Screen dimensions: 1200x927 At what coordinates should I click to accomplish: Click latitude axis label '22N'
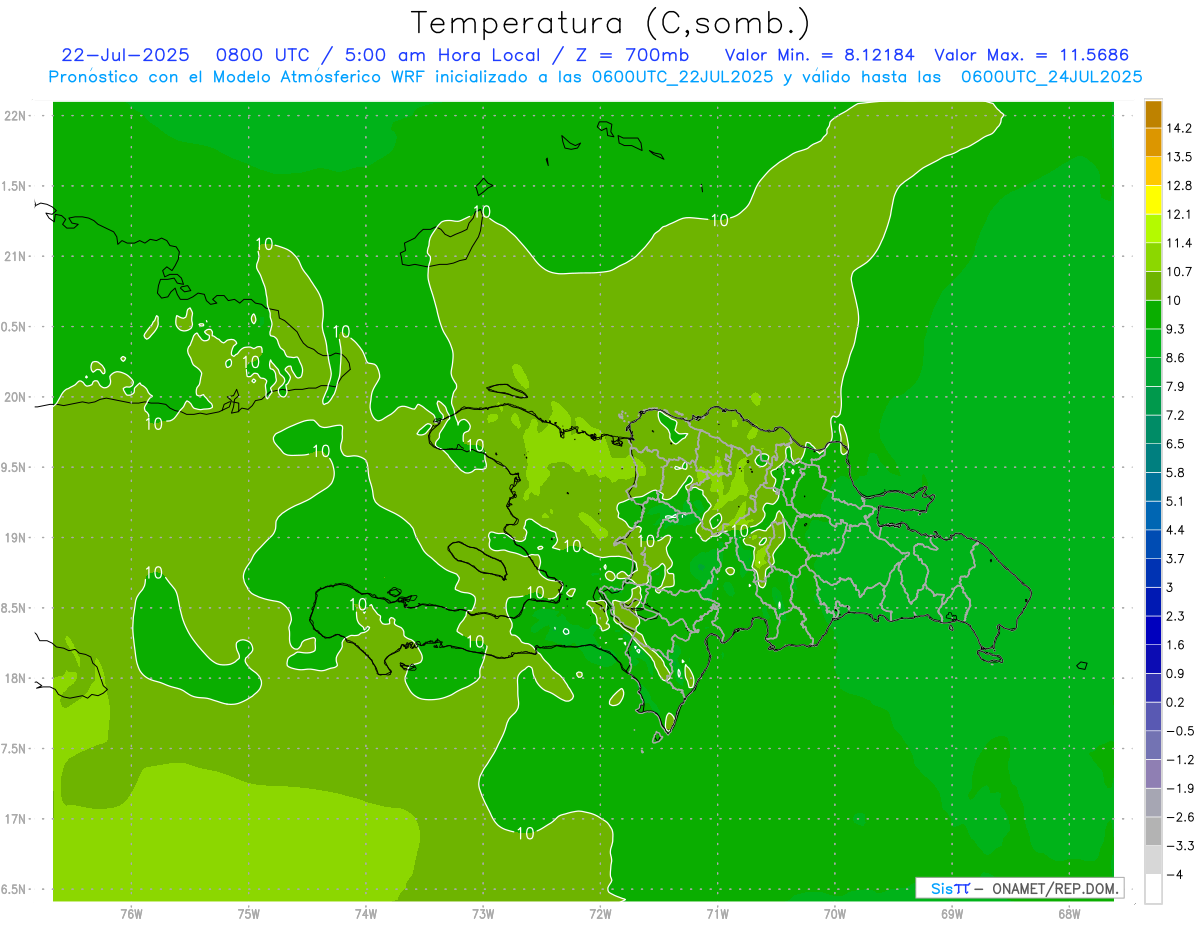click(14, 115)
